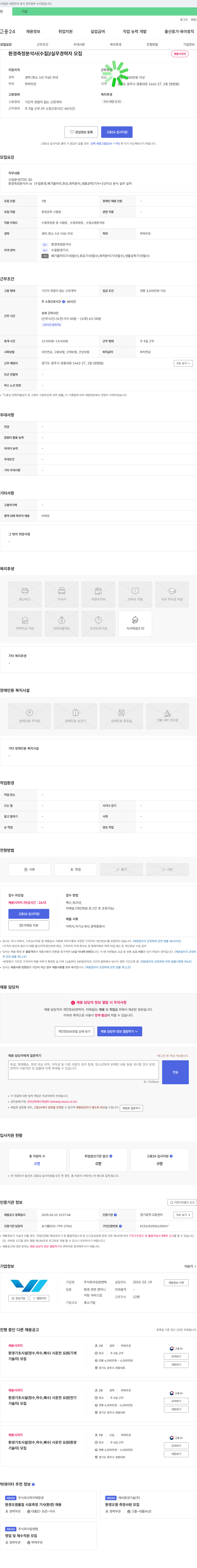The width and height of the screenshot is (197, 1568).
Task: Open the company's 채용정보 이력 button
Action: (176, 1282)
